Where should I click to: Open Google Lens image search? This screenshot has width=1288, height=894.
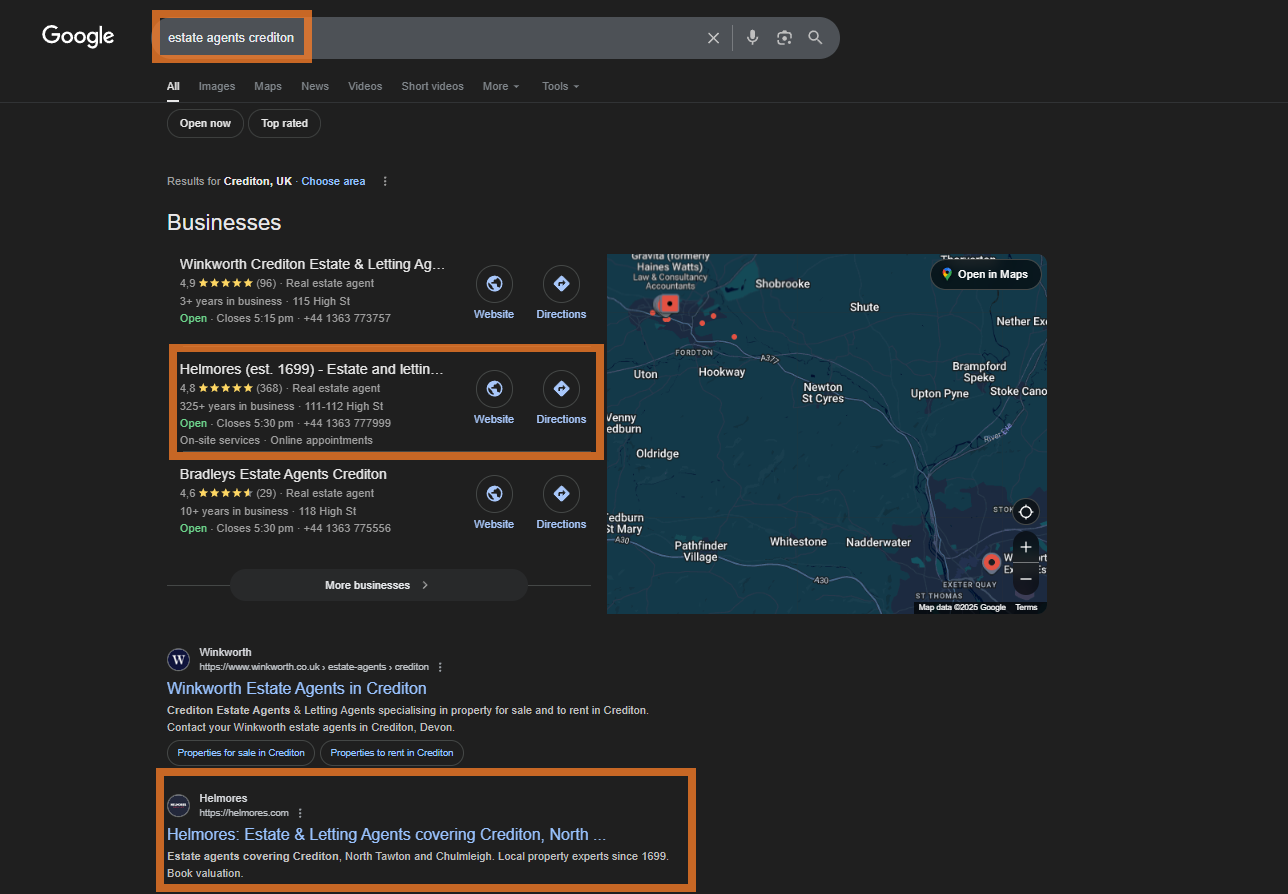(785, 38)
